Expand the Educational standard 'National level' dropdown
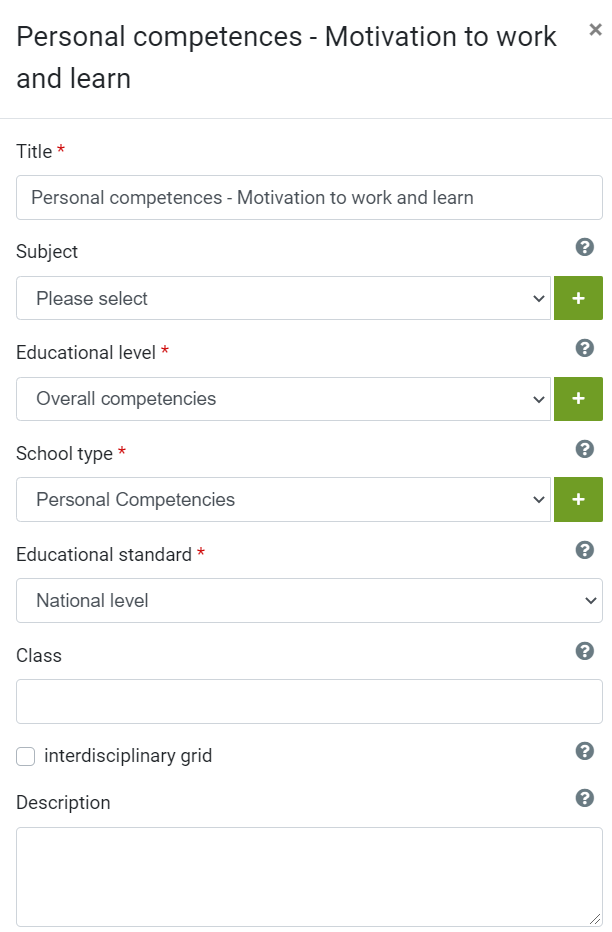612x932 pixels. coord(309,600)
